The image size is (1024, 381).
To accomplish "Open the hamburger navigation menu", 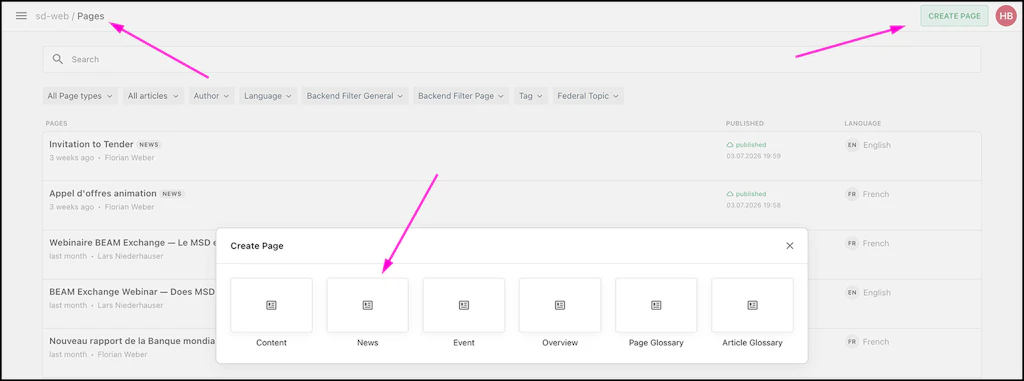I will (x=21, y=16).
